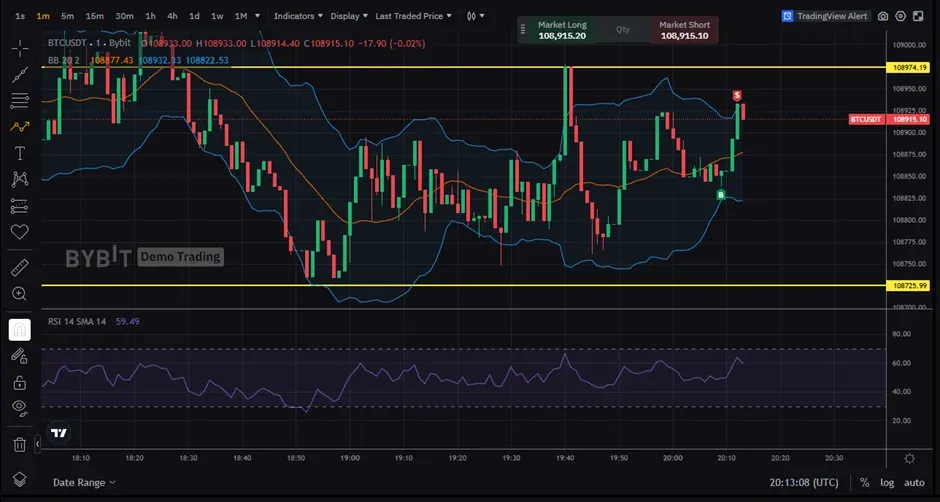This screenshot has width=940, height=502.
Task: Pick the ruler measure tool
Action: coord(19,268)
